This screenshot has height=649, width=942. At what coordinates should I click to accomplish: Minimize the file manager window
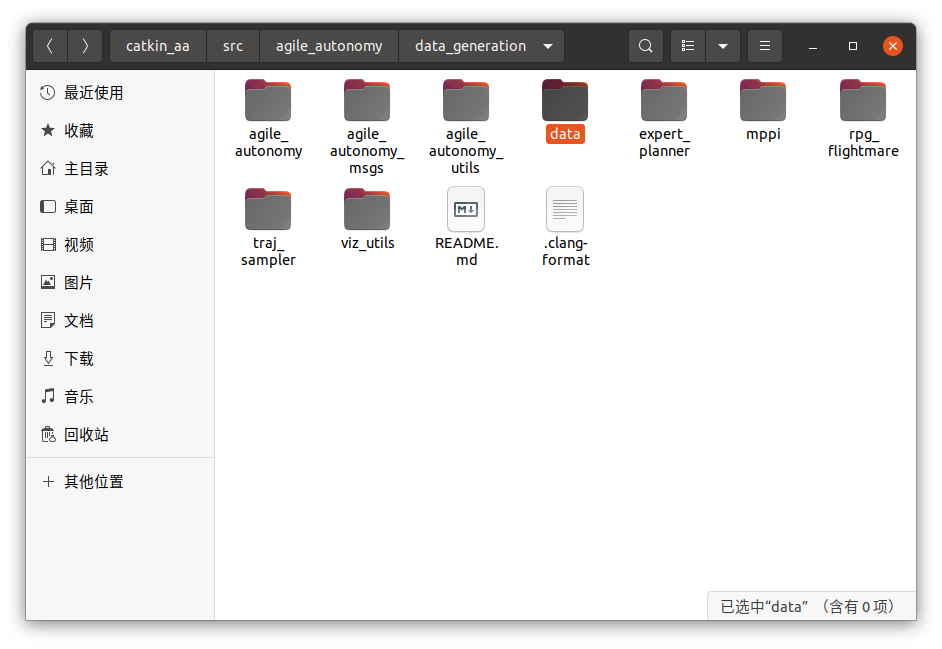coord(813,46)
